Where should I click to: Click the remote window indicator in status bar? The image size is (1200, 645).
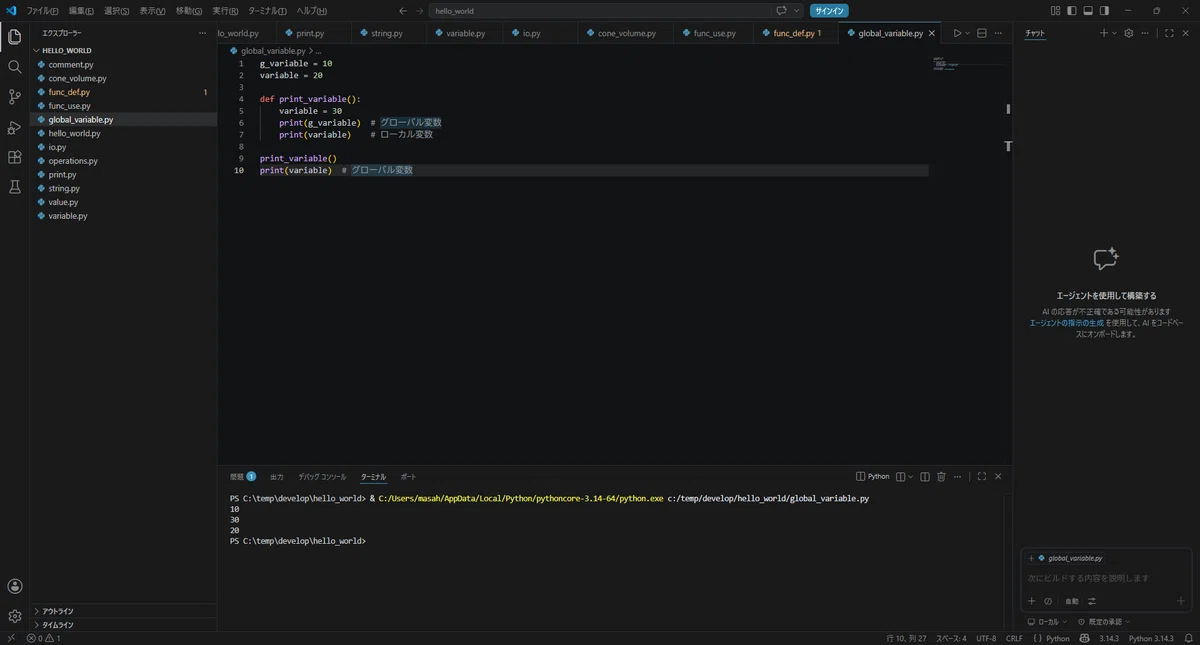(10, 638)
